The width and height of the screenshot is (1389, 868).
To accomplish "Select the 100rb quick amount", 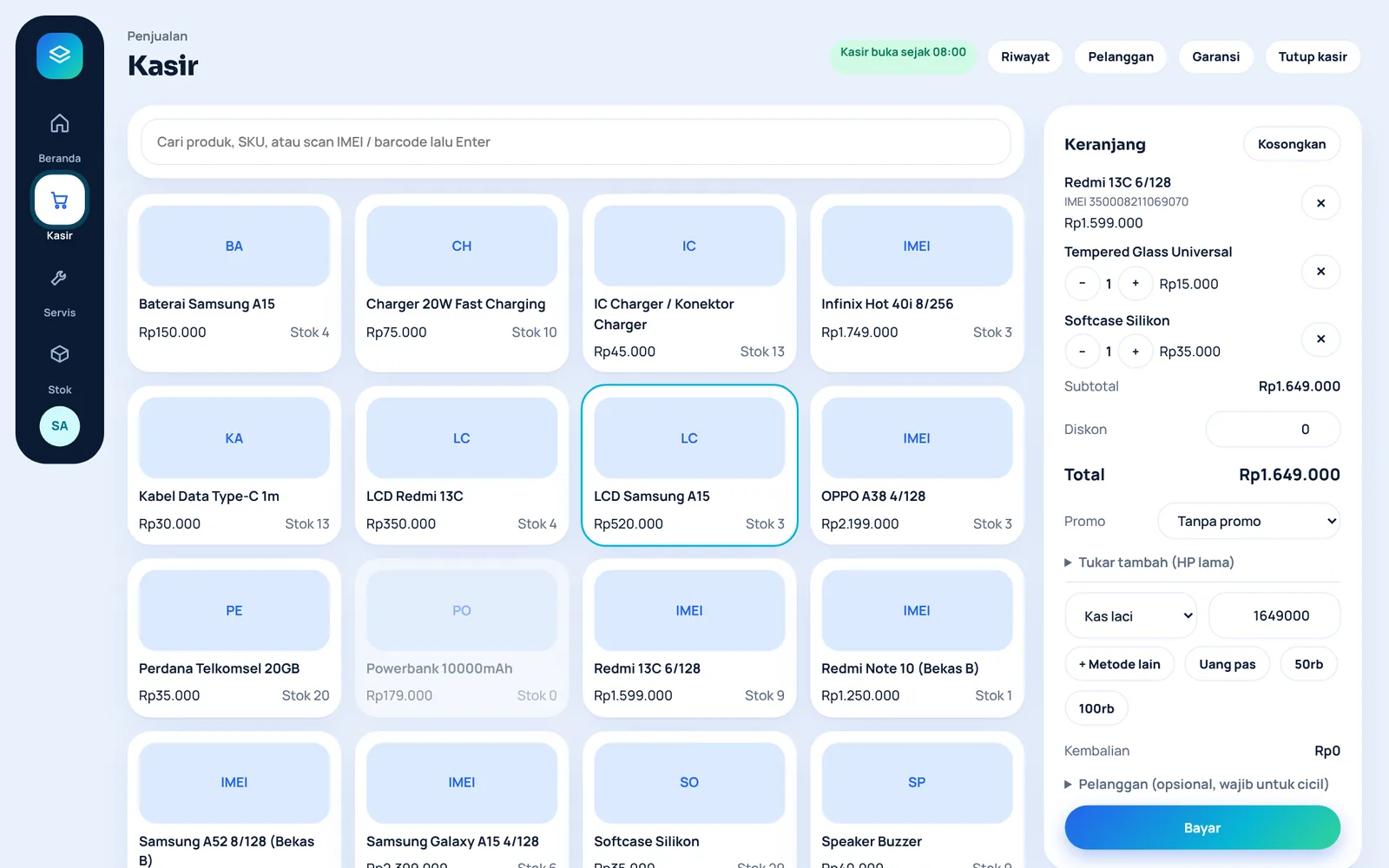I will (x=1096, y=708).
